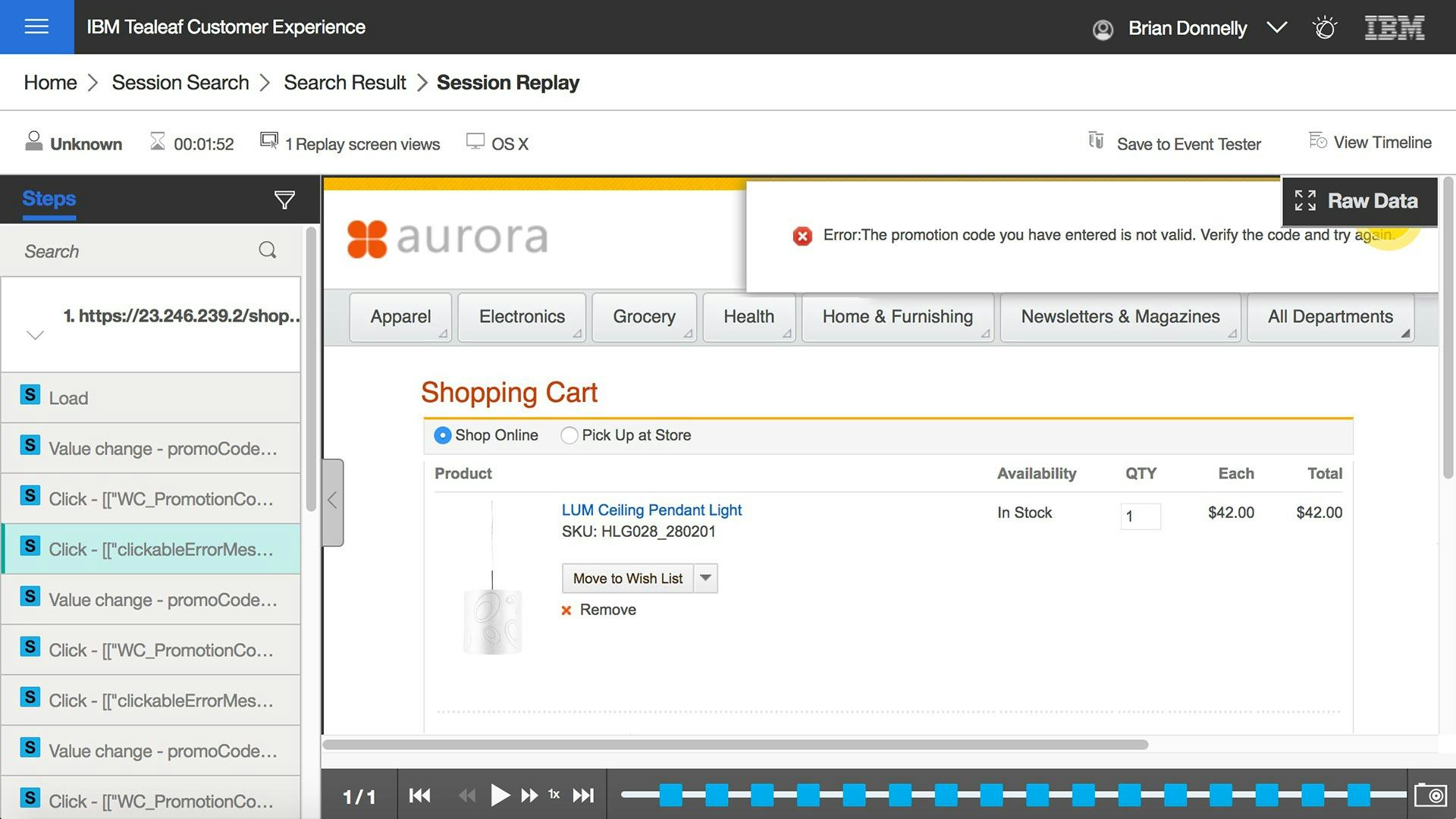Click the snapshot camera icon on playback bar

point(1432,795)
